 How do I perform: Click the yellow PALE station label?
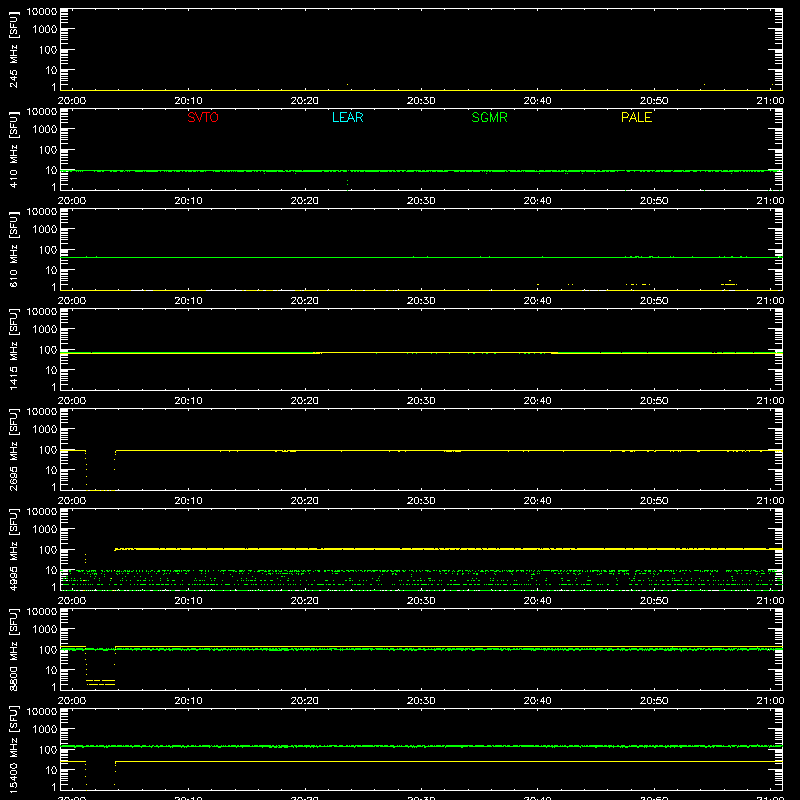coord(636,117)
